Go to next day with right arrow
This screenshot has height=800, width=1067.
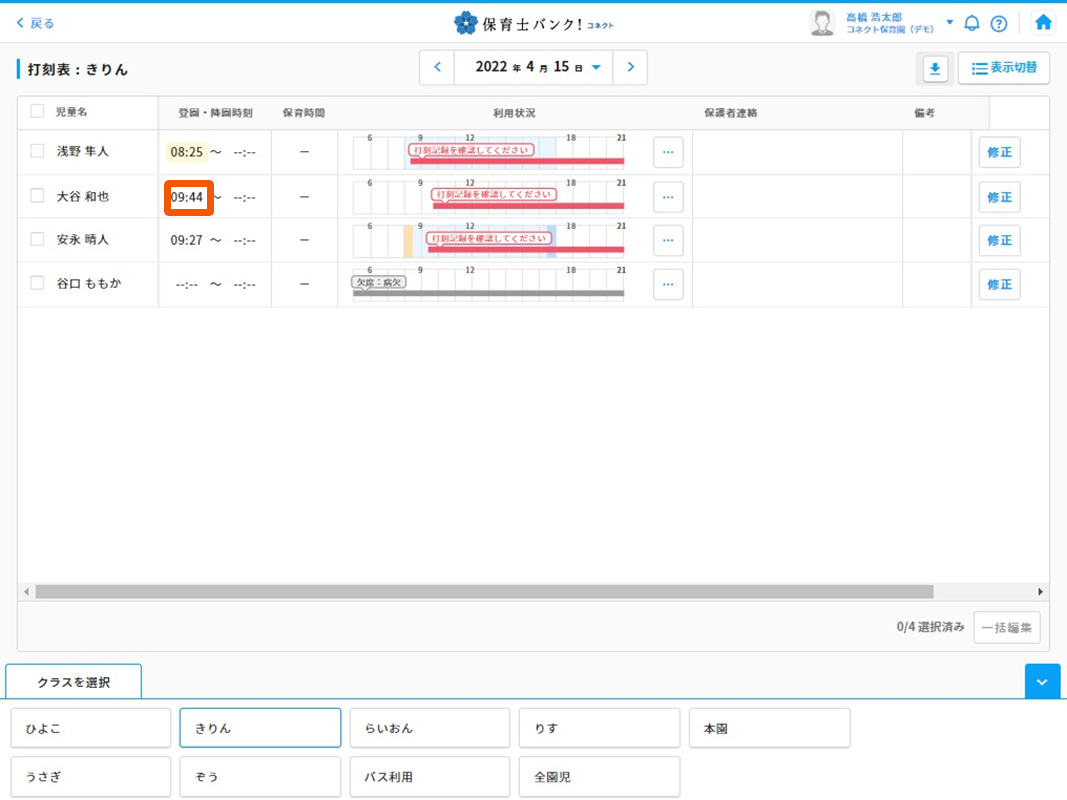(x=630, y=67)
